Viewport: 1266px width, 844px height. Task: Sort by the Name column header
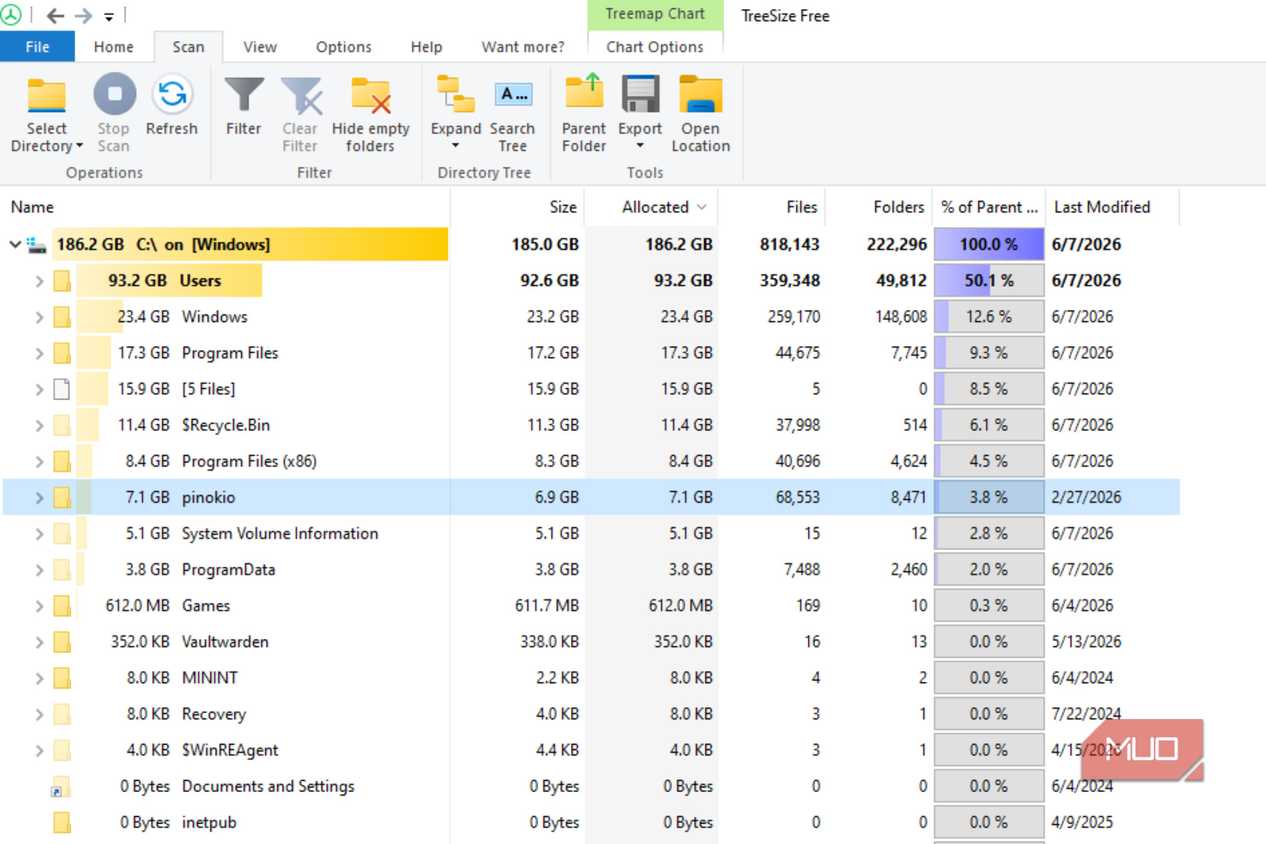coord(225,207)
